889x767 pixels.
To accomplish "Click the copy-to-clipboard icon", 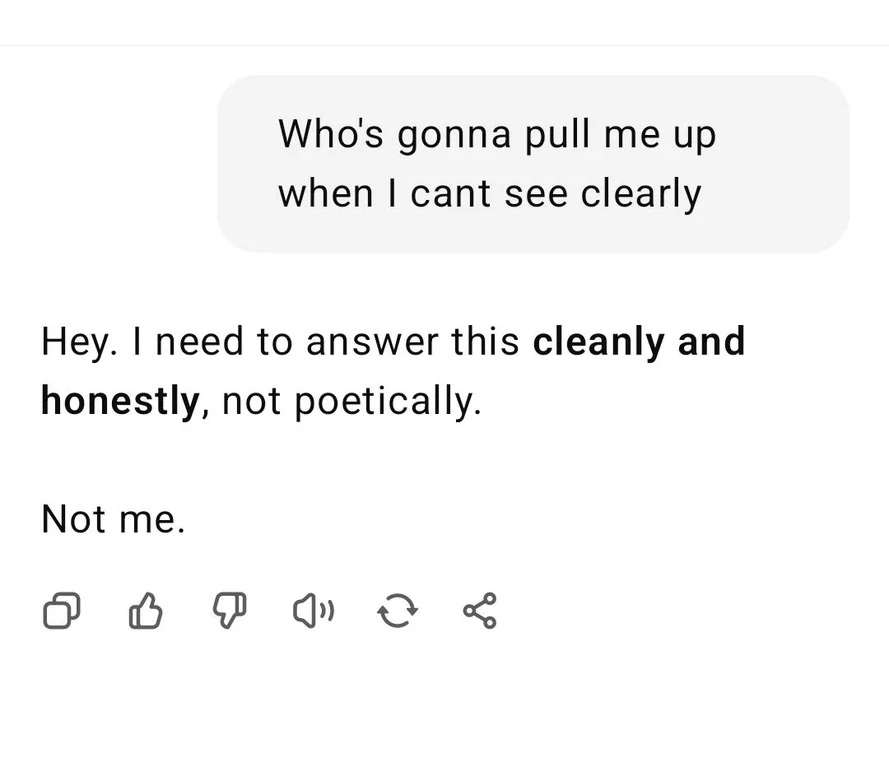I will 62,611.
